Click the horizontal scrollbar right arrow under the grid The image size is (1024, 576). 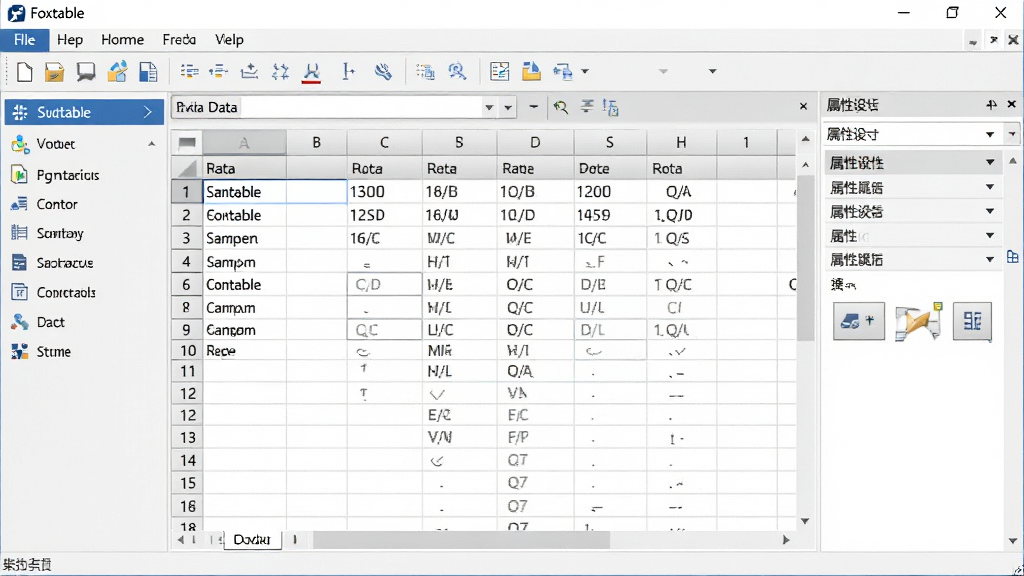[786, 540]
